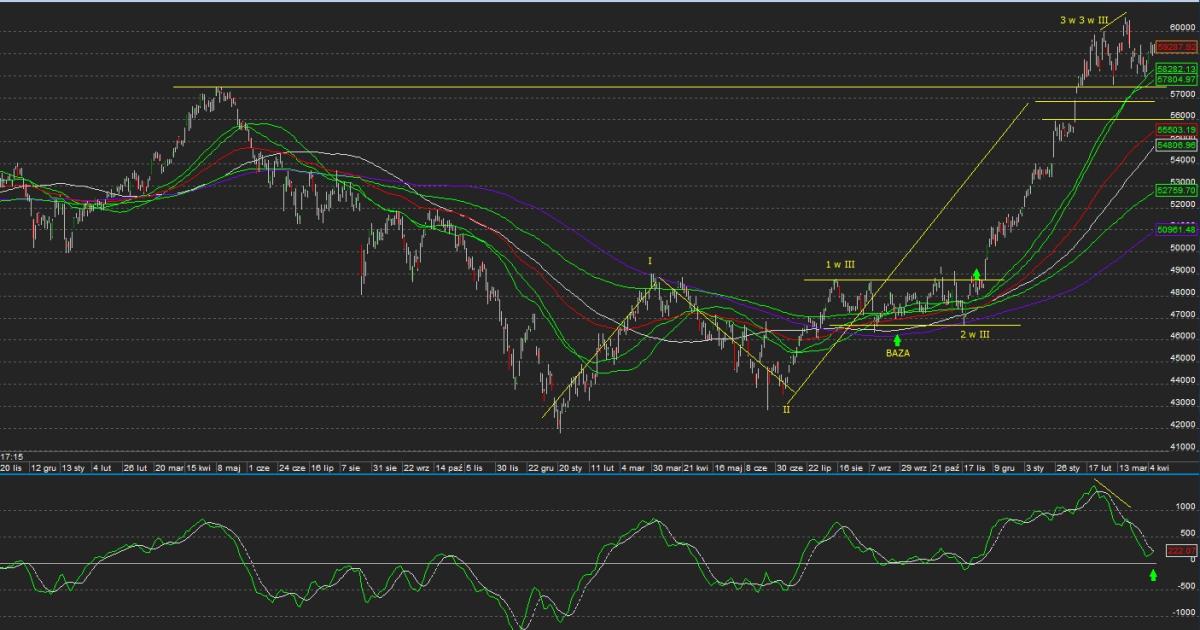Select the '1 w III' wave label
Viewport: 1200px width, 630px height.
[839, 264]
